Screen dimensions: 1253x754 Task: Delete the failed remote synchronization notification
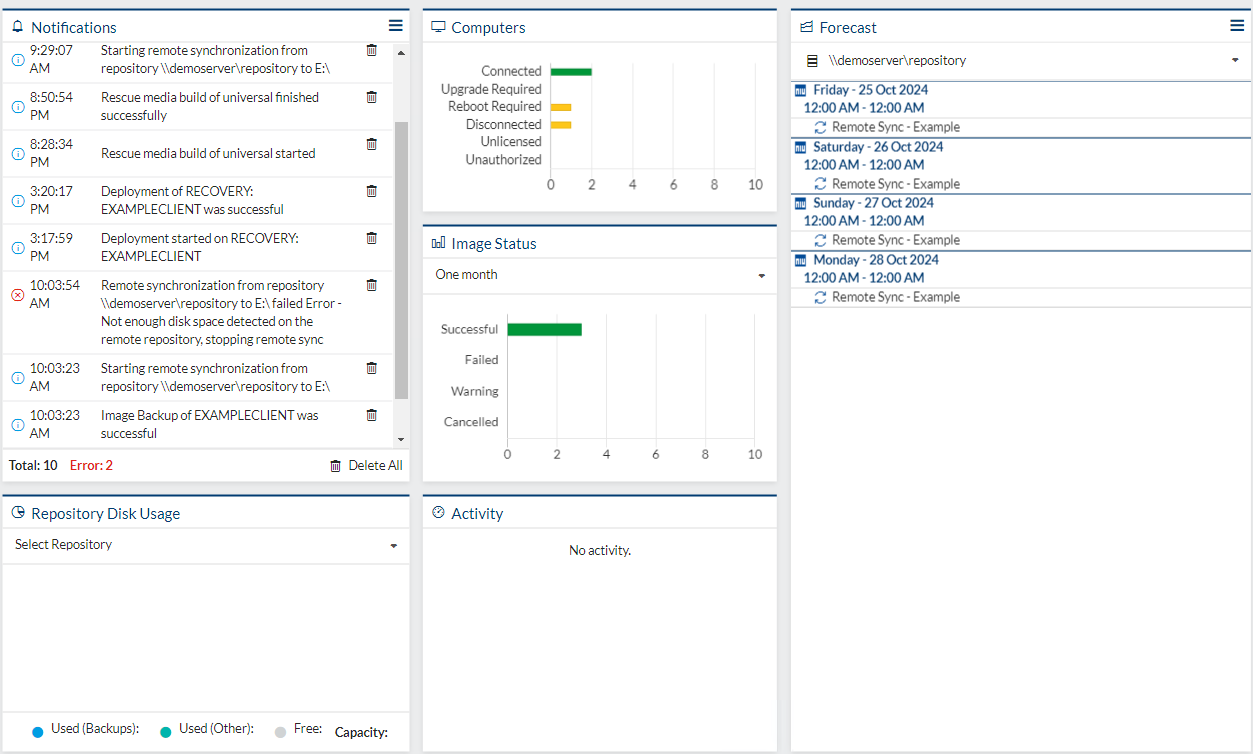[x=372, y=285]
